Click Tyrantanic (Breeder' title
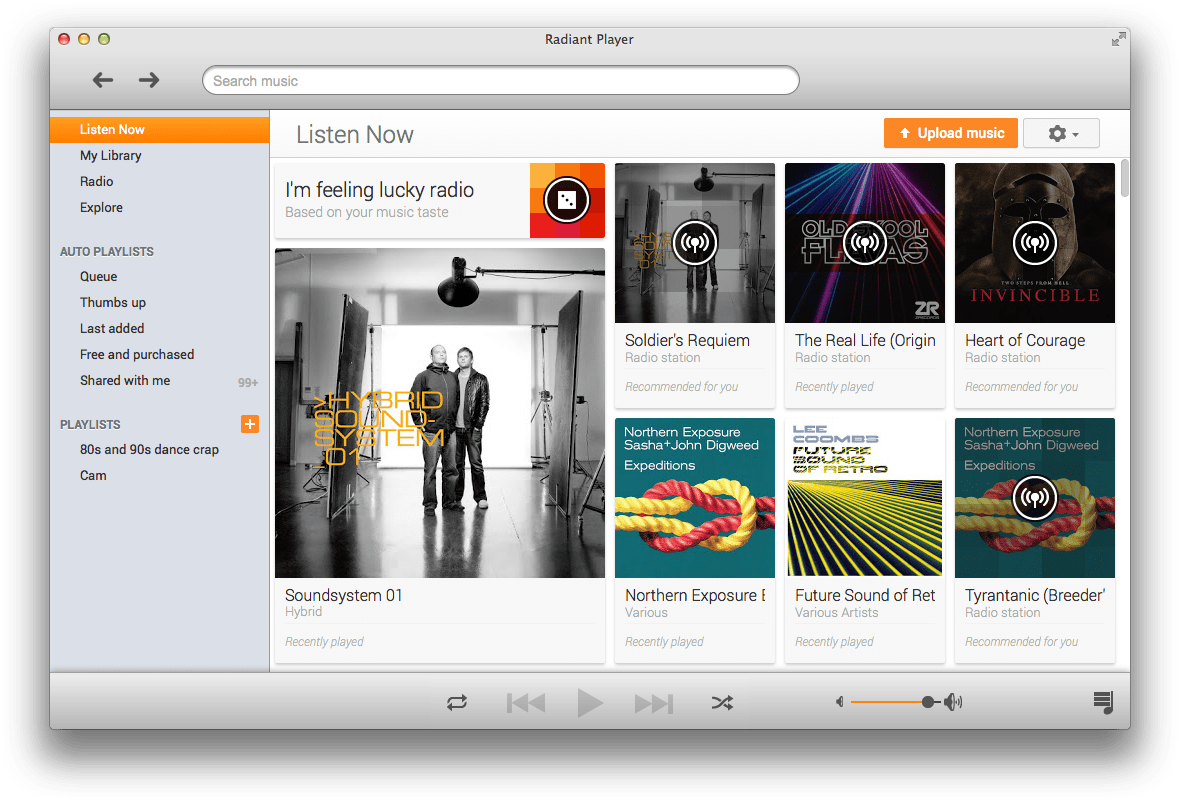The image size is (1179, 800). [x=1035, y=595]
